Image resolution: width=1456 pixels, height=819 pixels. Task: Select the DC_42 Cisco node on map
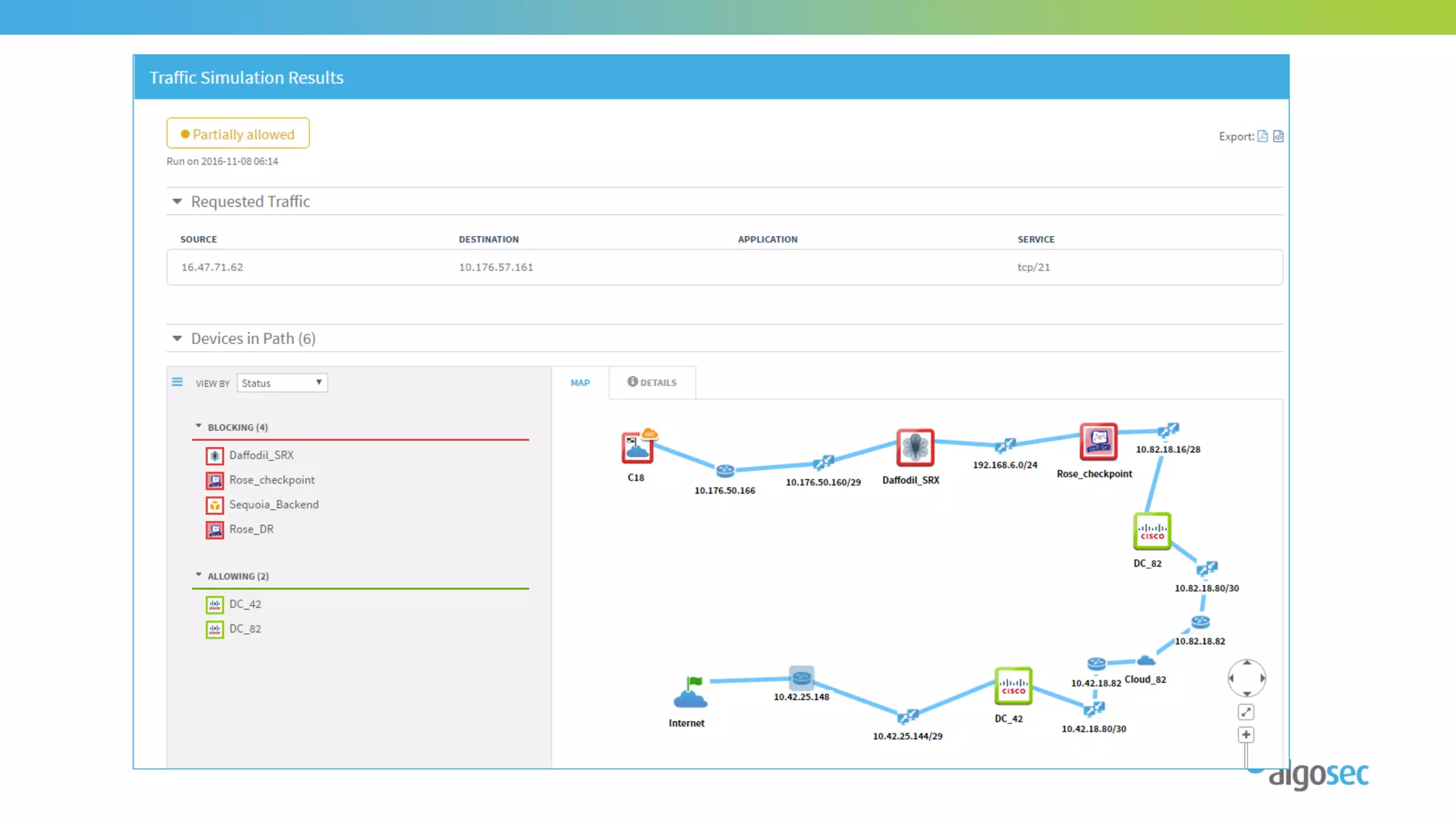1012,686
